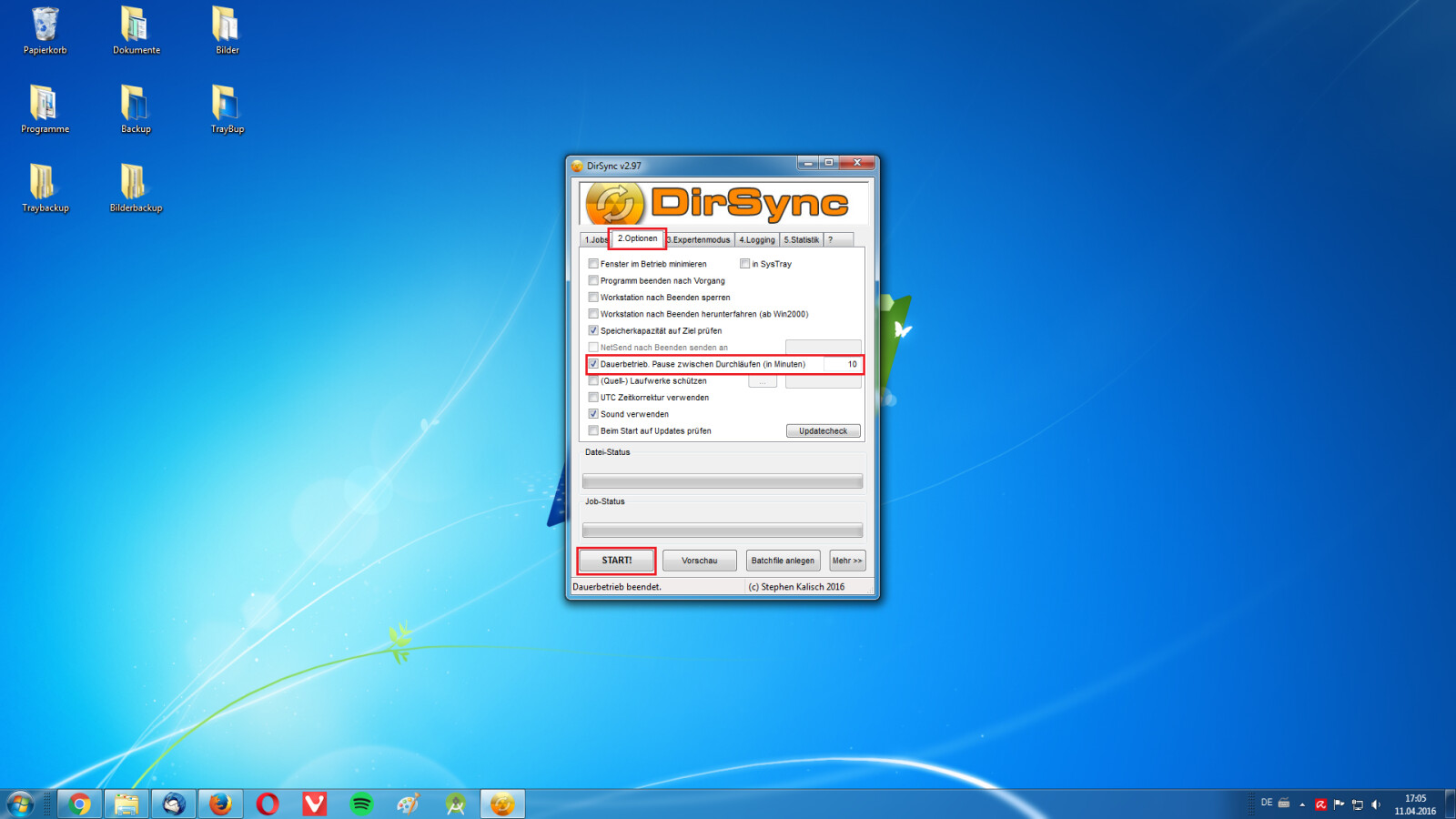Open the hidden icons arrow in the tray
Screen dimensions: 1456x819
click(x=1303, y=804)
